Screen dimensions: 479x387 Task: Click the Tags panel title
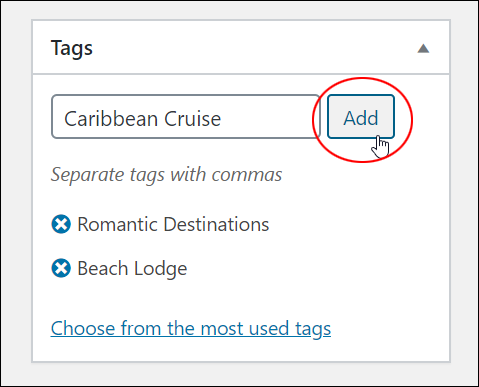[72, 49]
